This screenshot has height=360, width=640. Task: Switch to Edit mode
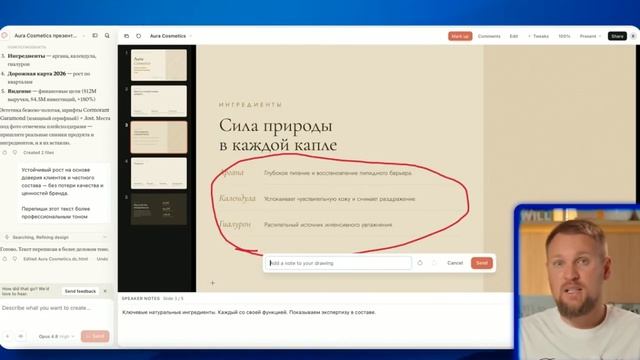514,36
